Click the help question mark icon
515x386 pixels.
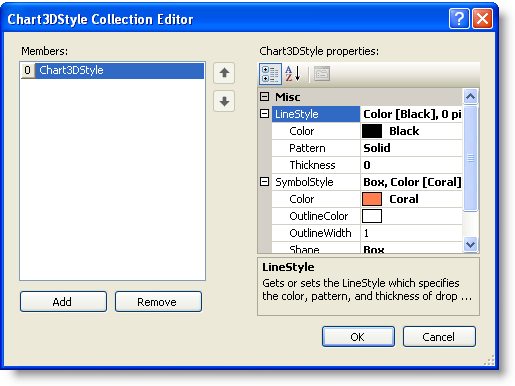pyautogui.click(x=459, y=19)
